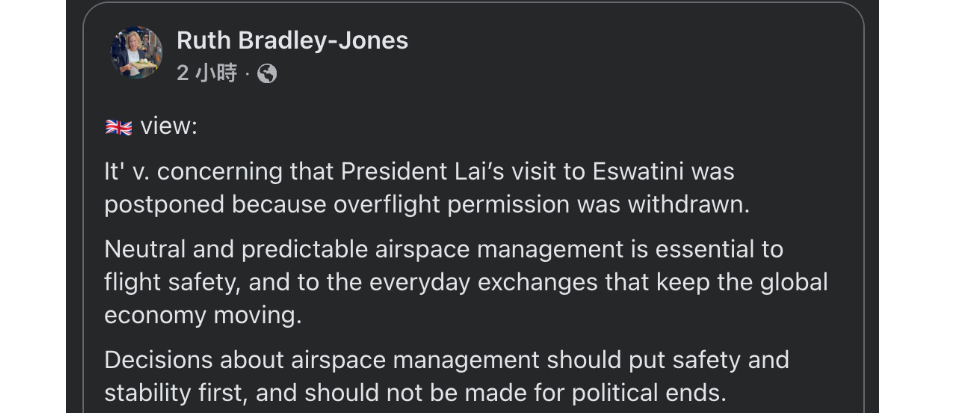Open the Ruth Bradley-Jones profile name link
Screen dimensions: 953x413
point(292,40)
